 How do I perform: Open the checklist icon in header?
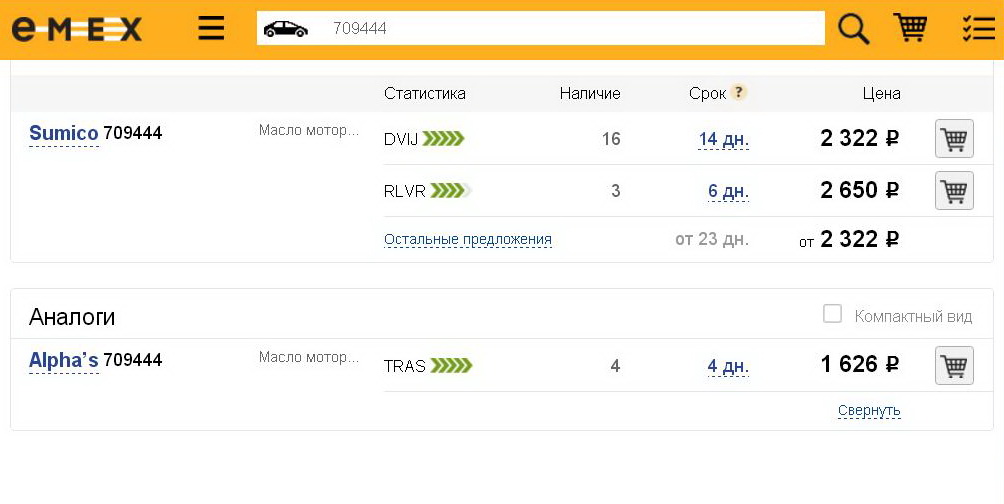point(978,29)
